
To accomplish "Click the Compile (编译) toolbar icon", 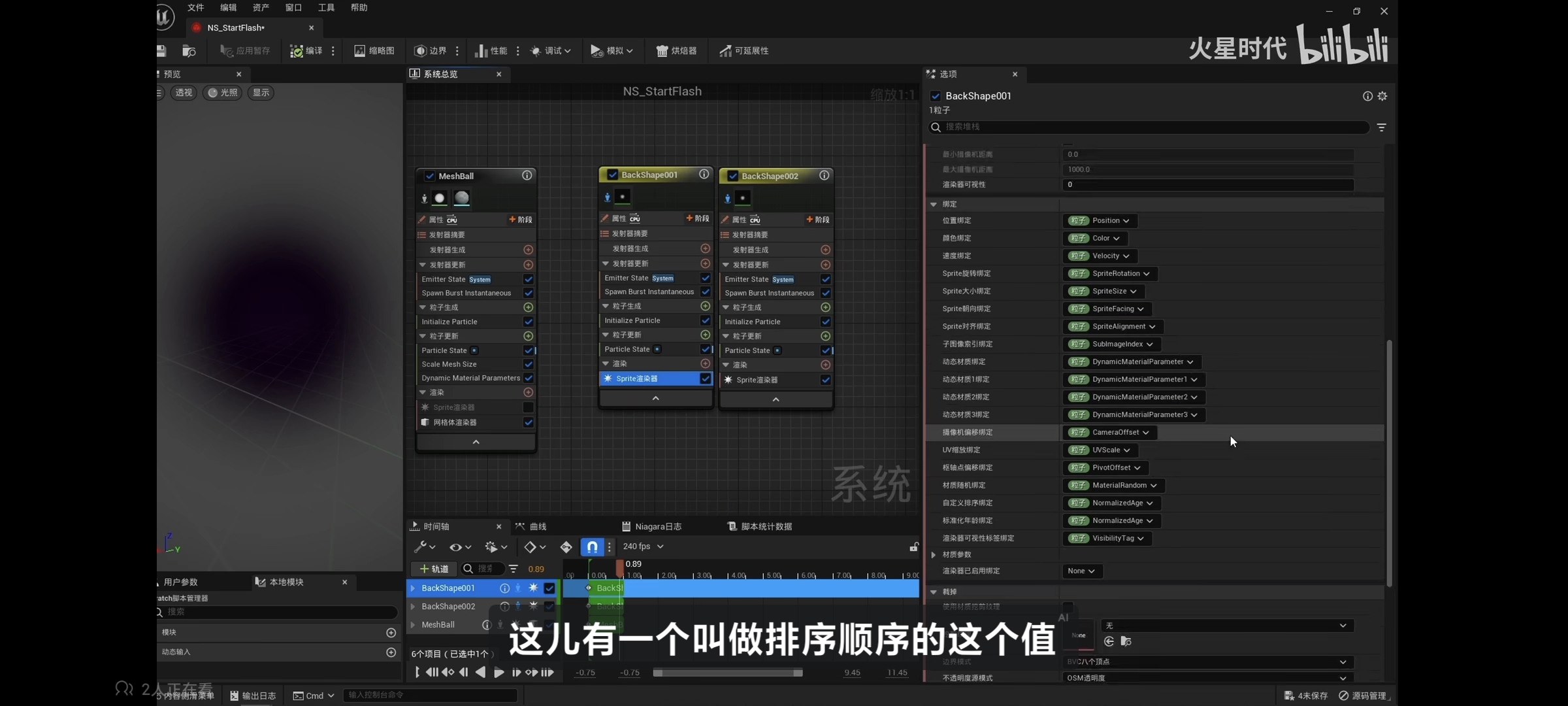I will click(297, 51).
